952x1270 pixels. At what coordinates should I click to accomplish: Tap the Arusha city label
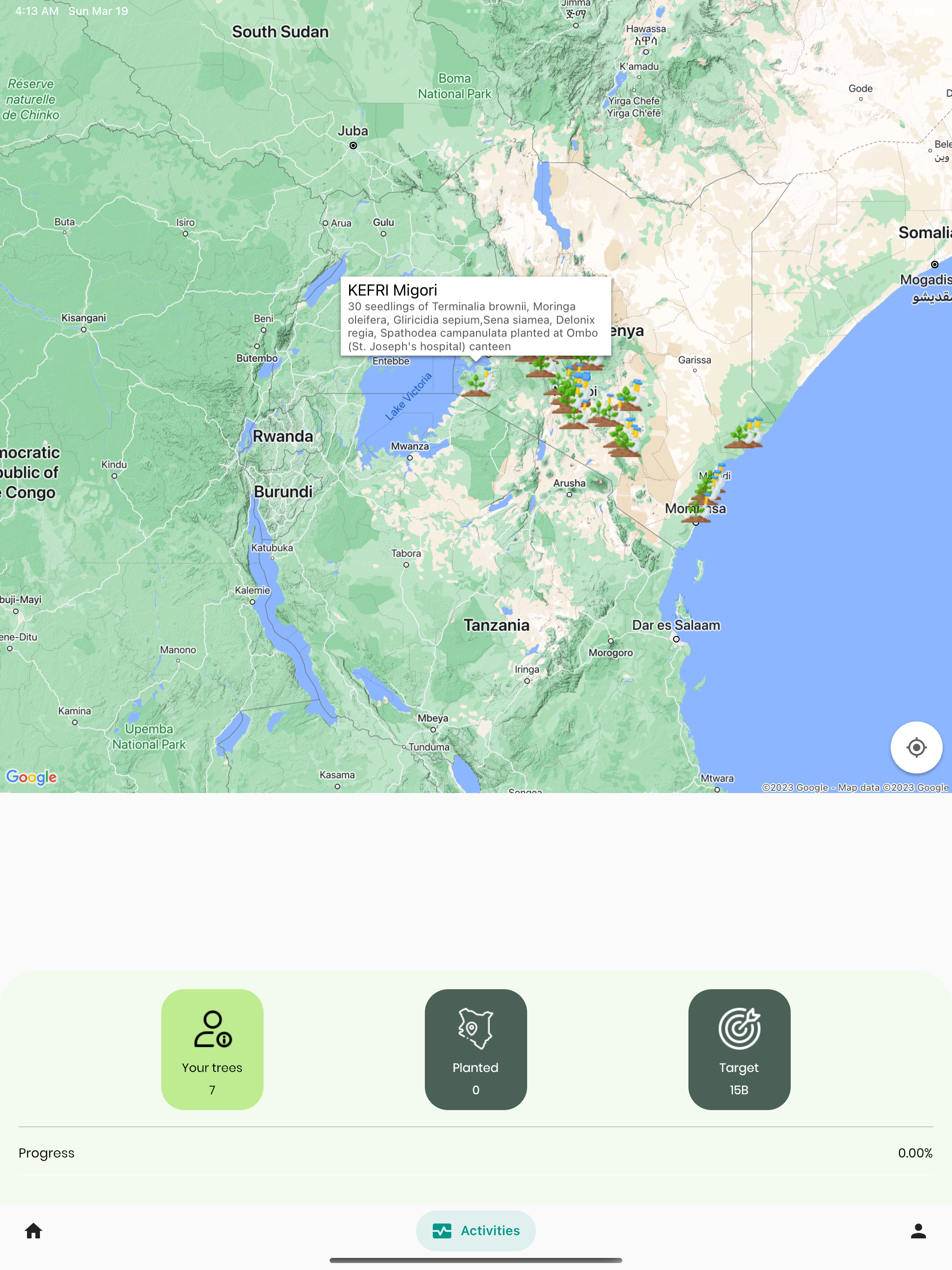pos(569,483)
